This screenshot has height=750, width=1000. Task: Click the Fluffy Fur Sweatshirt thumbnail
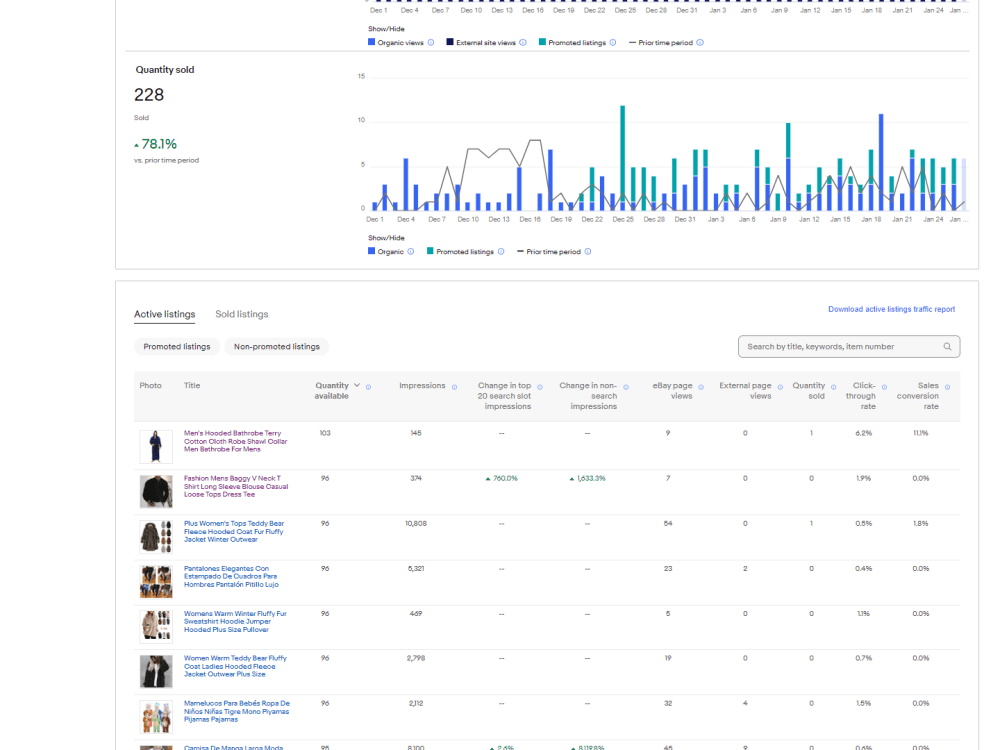156,626
